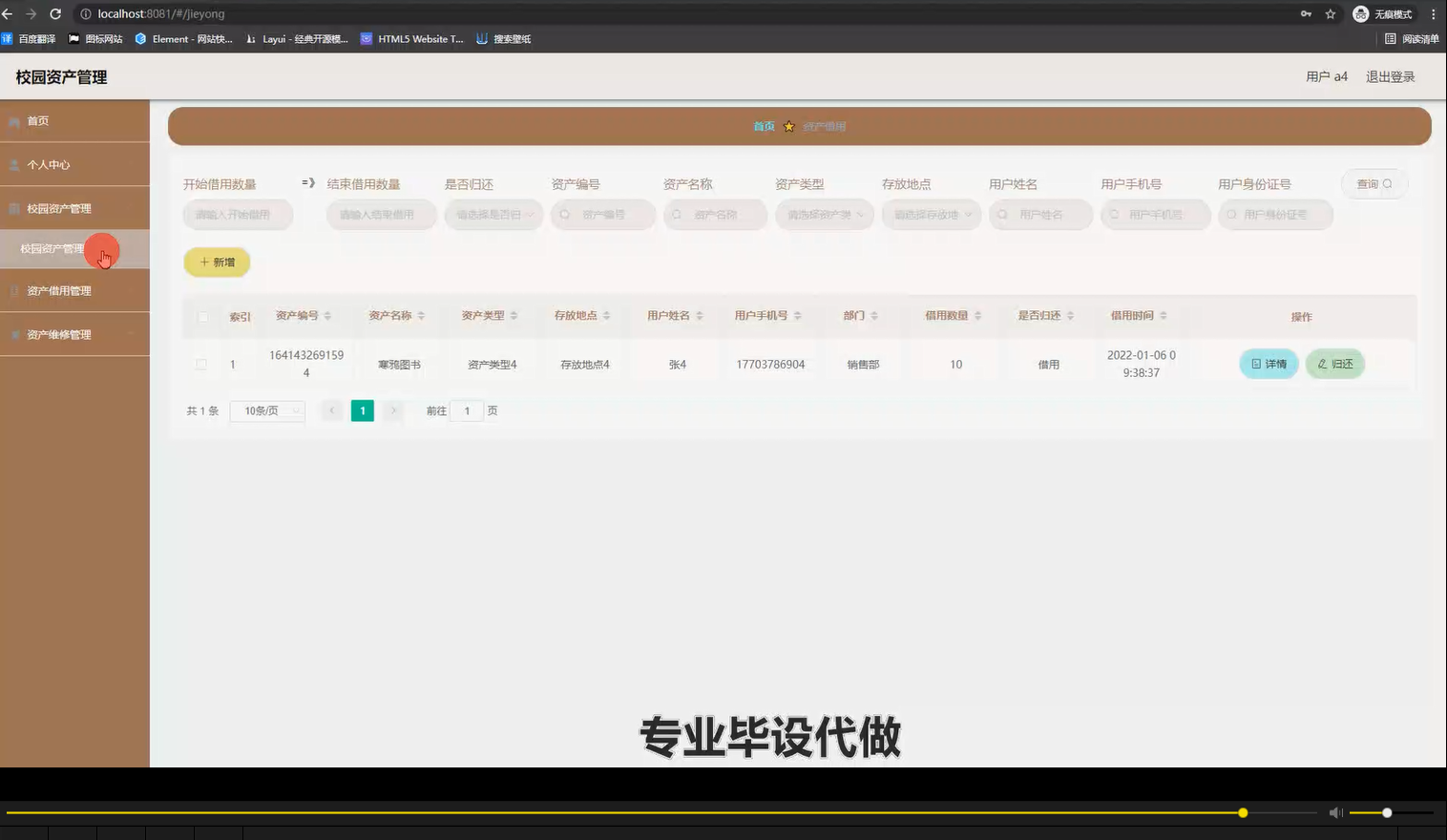Open the 10条/页 page size dropdown
Viewport: 1447px width, 840px height.
point(266,410)
